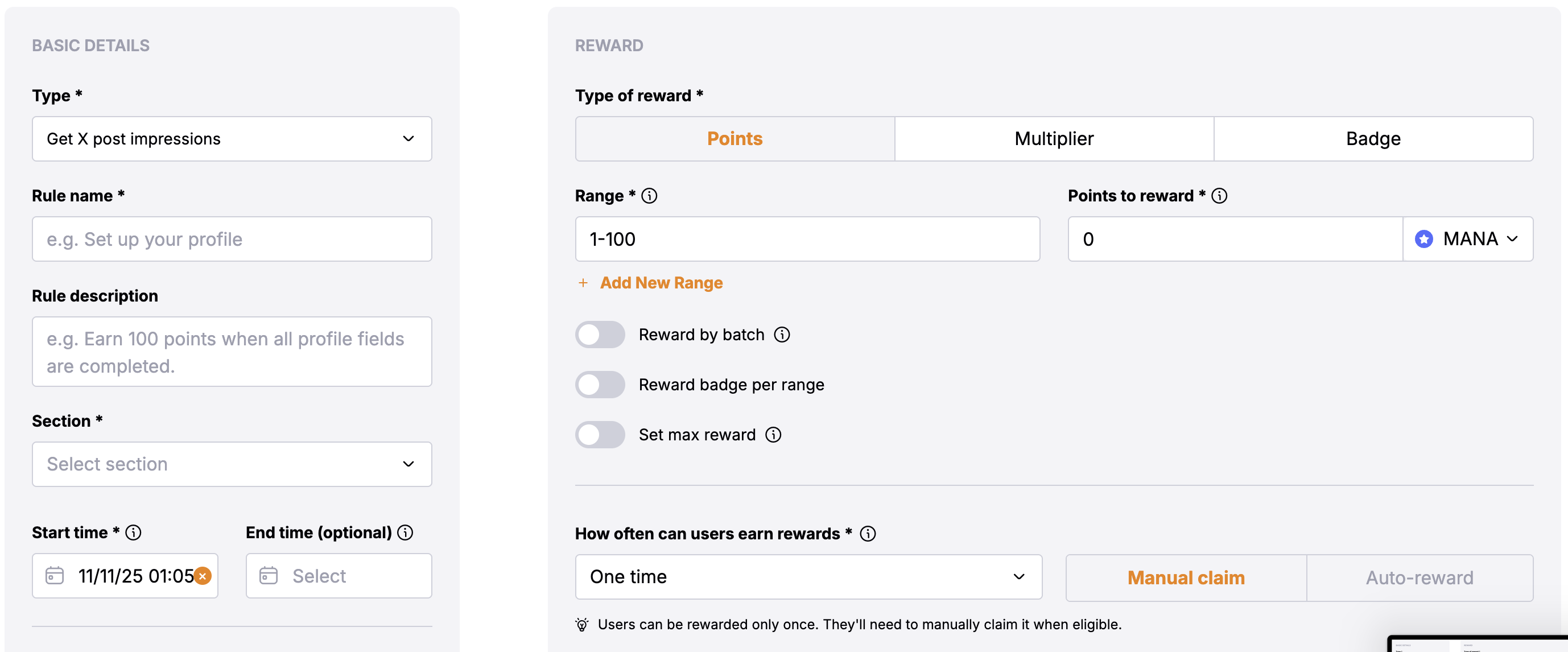This screenshot has height=652, width=1568.
Task: Clear the Start time with orange X
Action: pos(203,576)
